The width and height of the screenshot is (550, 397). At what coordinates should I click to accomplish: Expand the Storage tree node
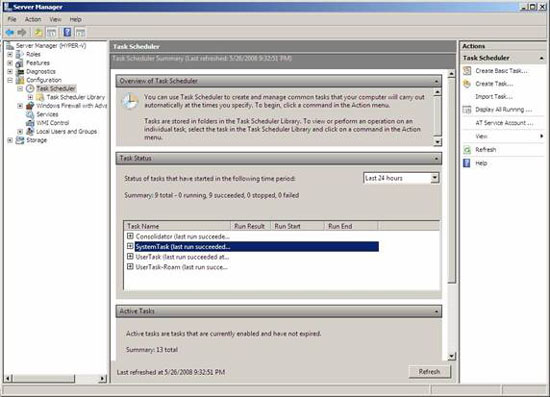coord(10,140)
